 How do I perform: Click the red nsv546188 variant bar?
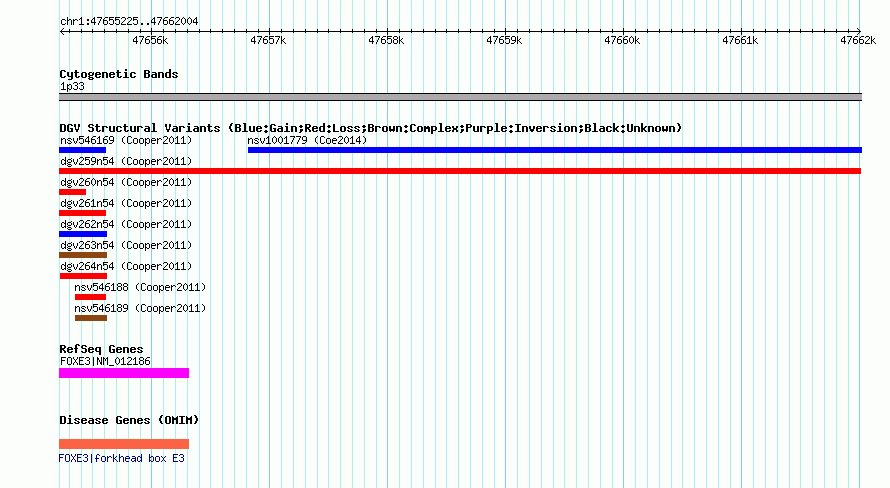click(x=90, y=297)
